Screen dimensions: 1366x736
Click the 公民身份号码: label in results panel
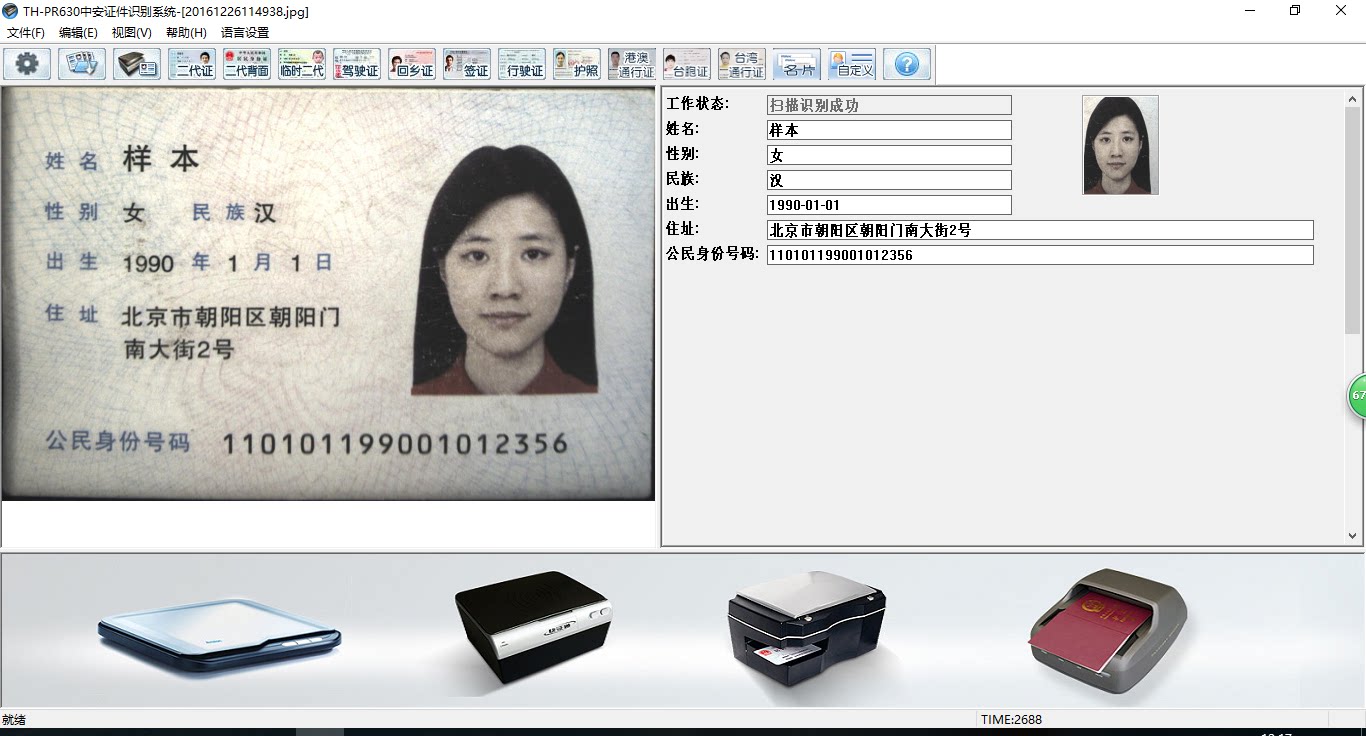click(713, 254)
